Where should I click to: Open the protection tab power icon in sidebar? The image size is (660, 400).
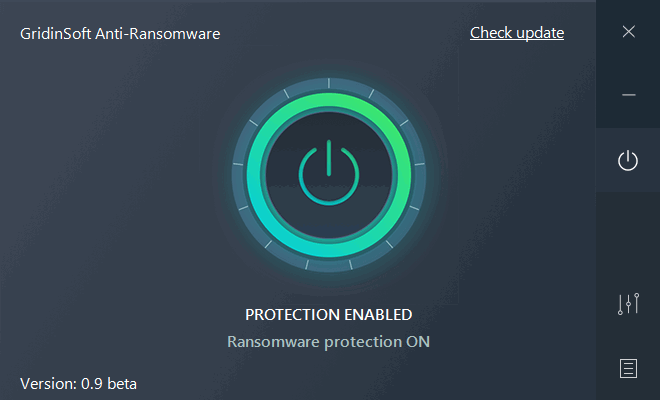click(x=628, y=160)
